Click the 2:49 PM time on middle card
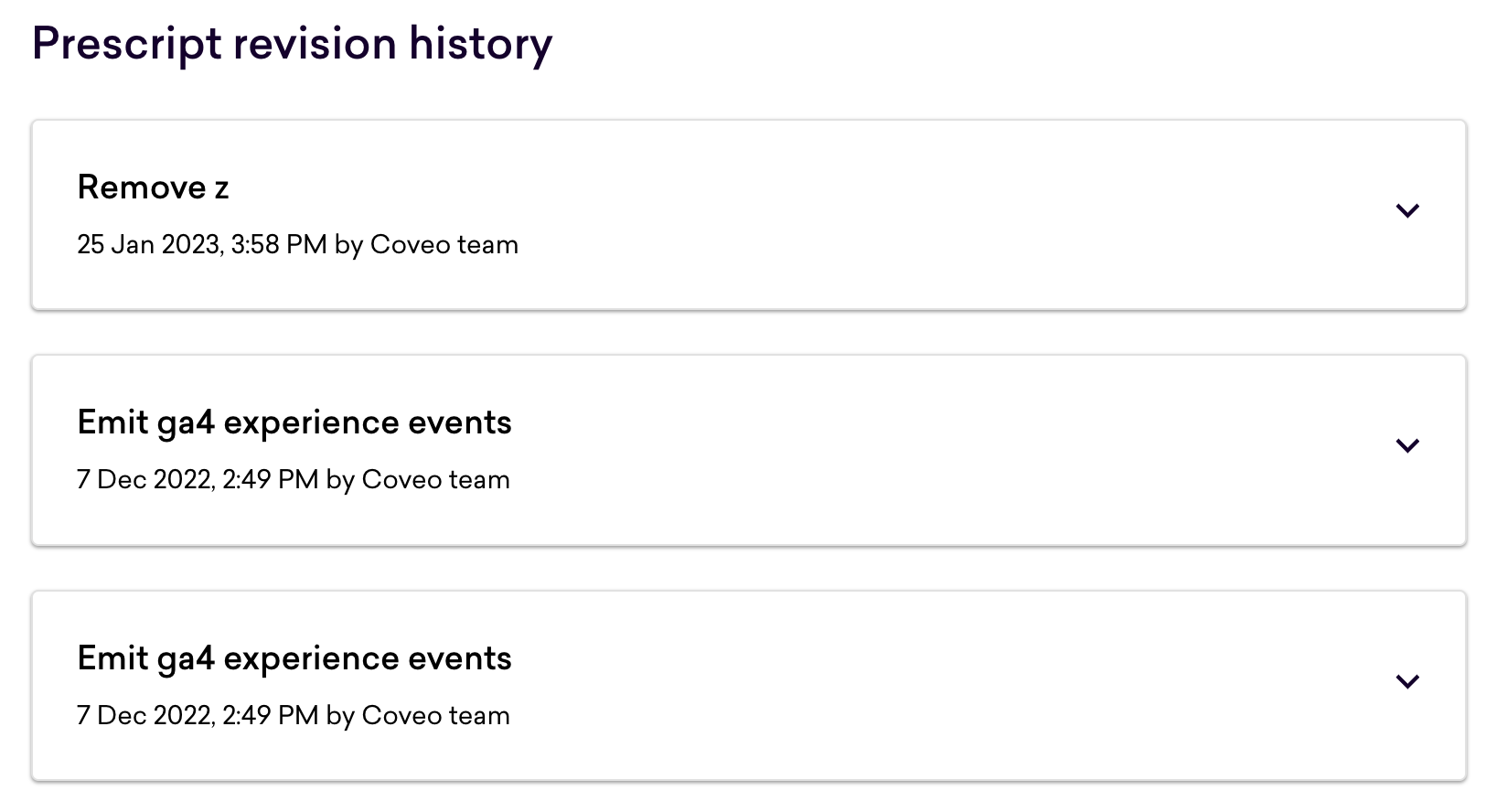Screen dimensions: 1497x812 pyautogui.click(x=271, y=480)
